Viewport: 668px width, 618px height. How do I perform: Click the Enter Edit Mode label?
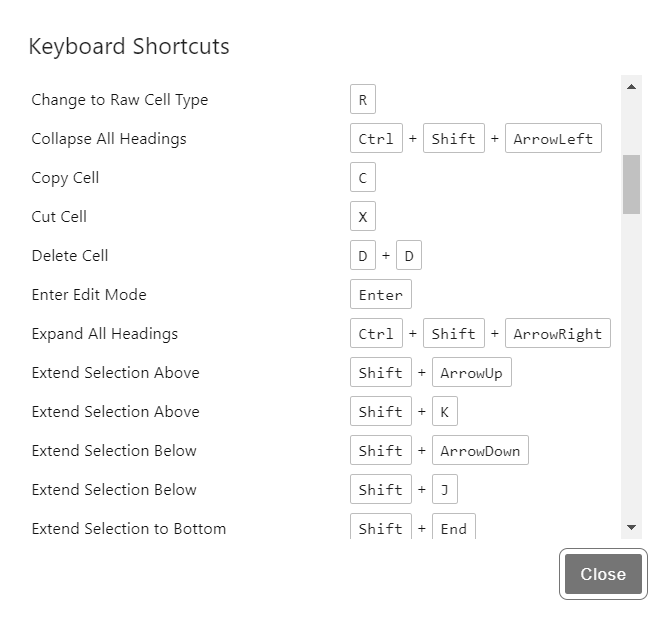point(89,295)
